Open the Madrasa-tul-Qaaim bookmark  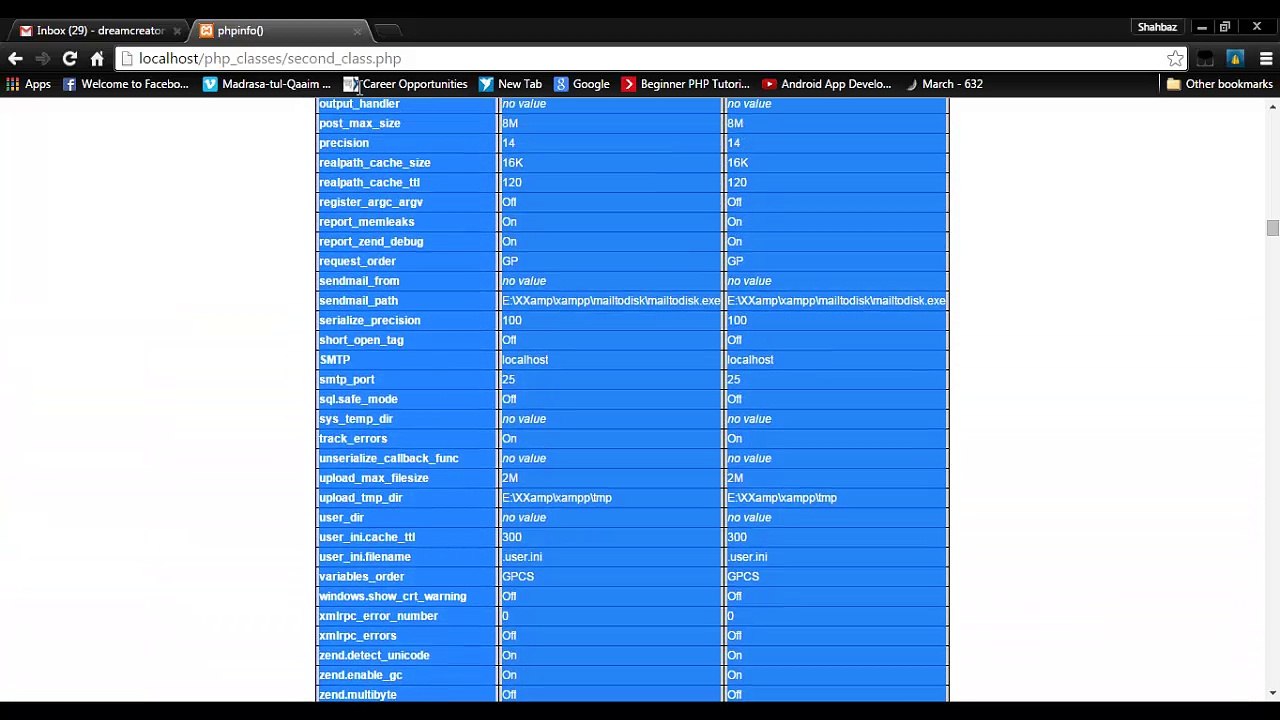click(x=266, y=84)
